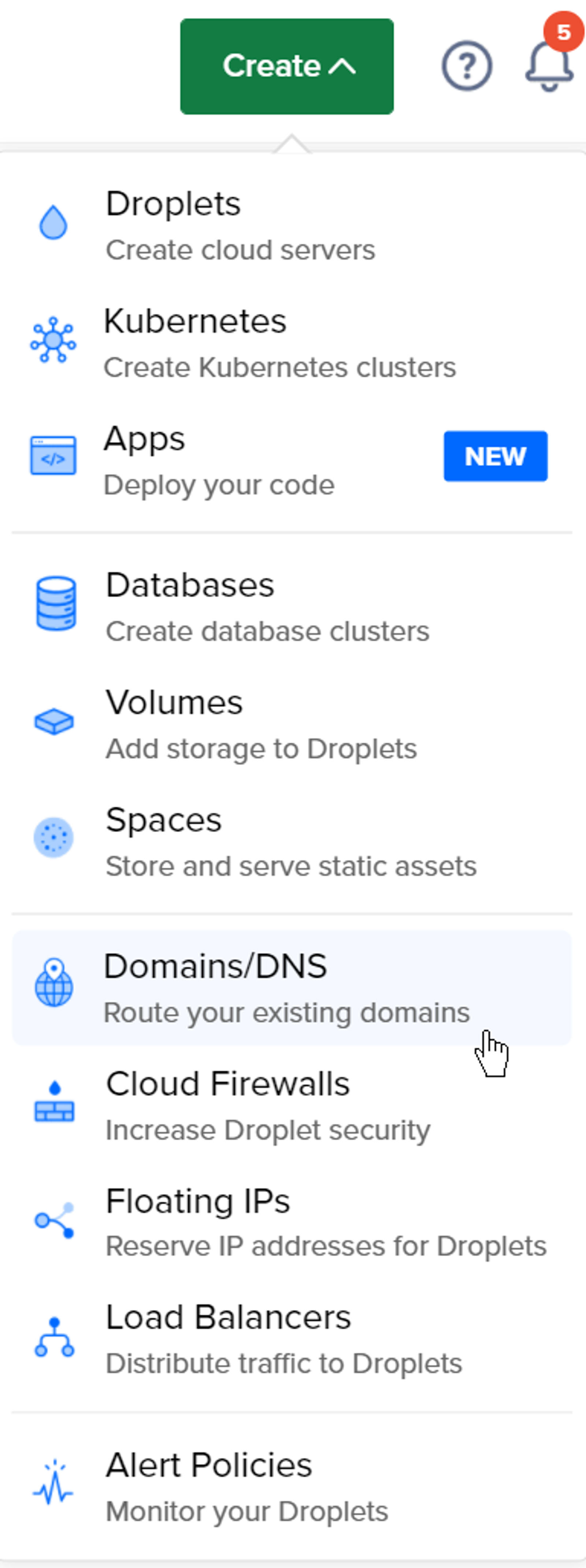Screen dimensions: 586x1568
Task: Select Cloud Firewalls from the menu
Action: [x=292, y=1105]
